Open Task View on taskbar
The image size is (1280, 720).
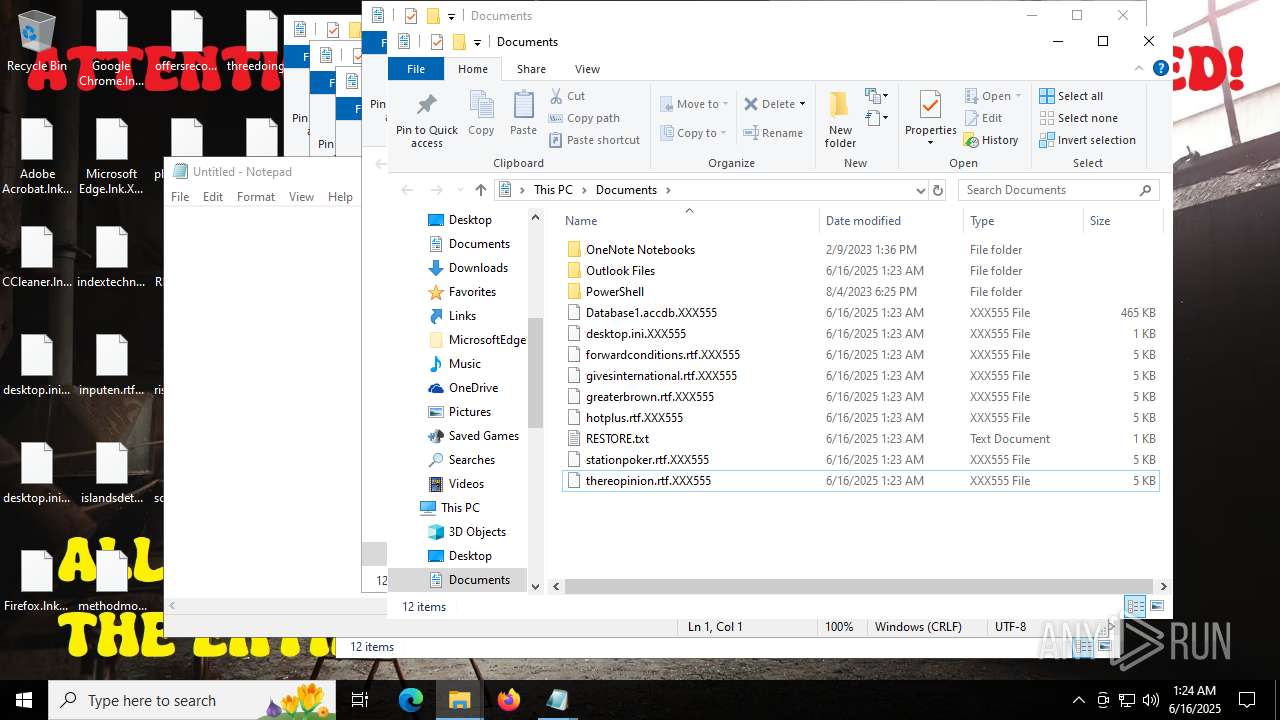tap(360, 700)
